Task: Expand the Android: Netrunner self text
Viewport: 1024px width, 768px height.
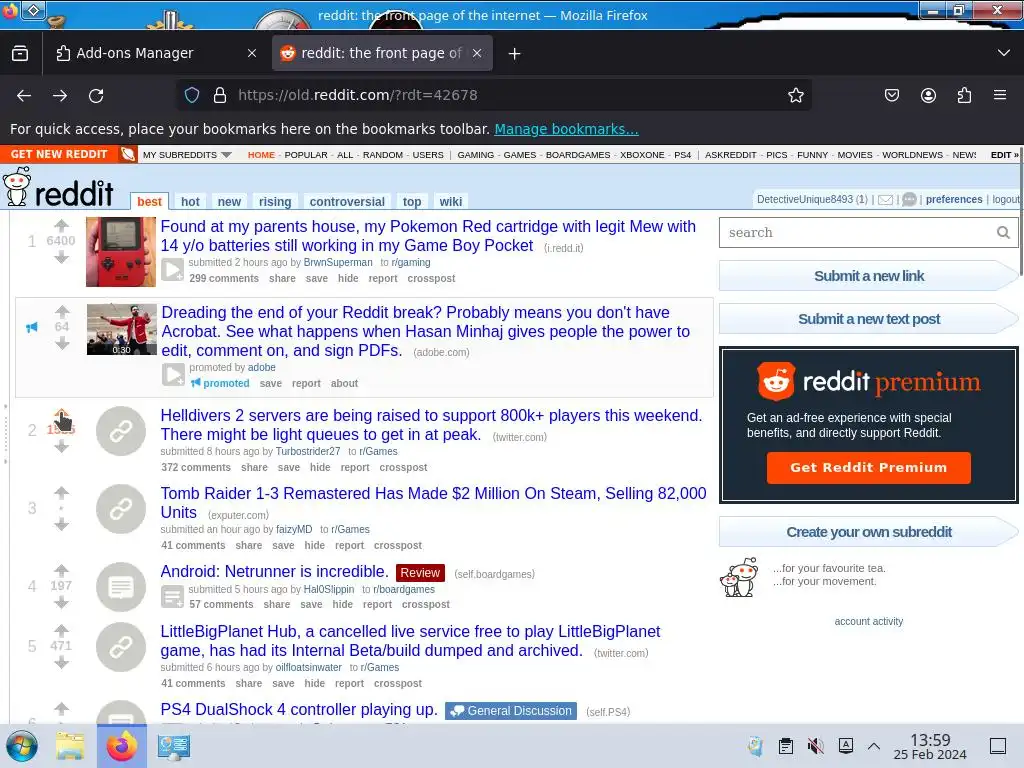Action: pos(173,596)
